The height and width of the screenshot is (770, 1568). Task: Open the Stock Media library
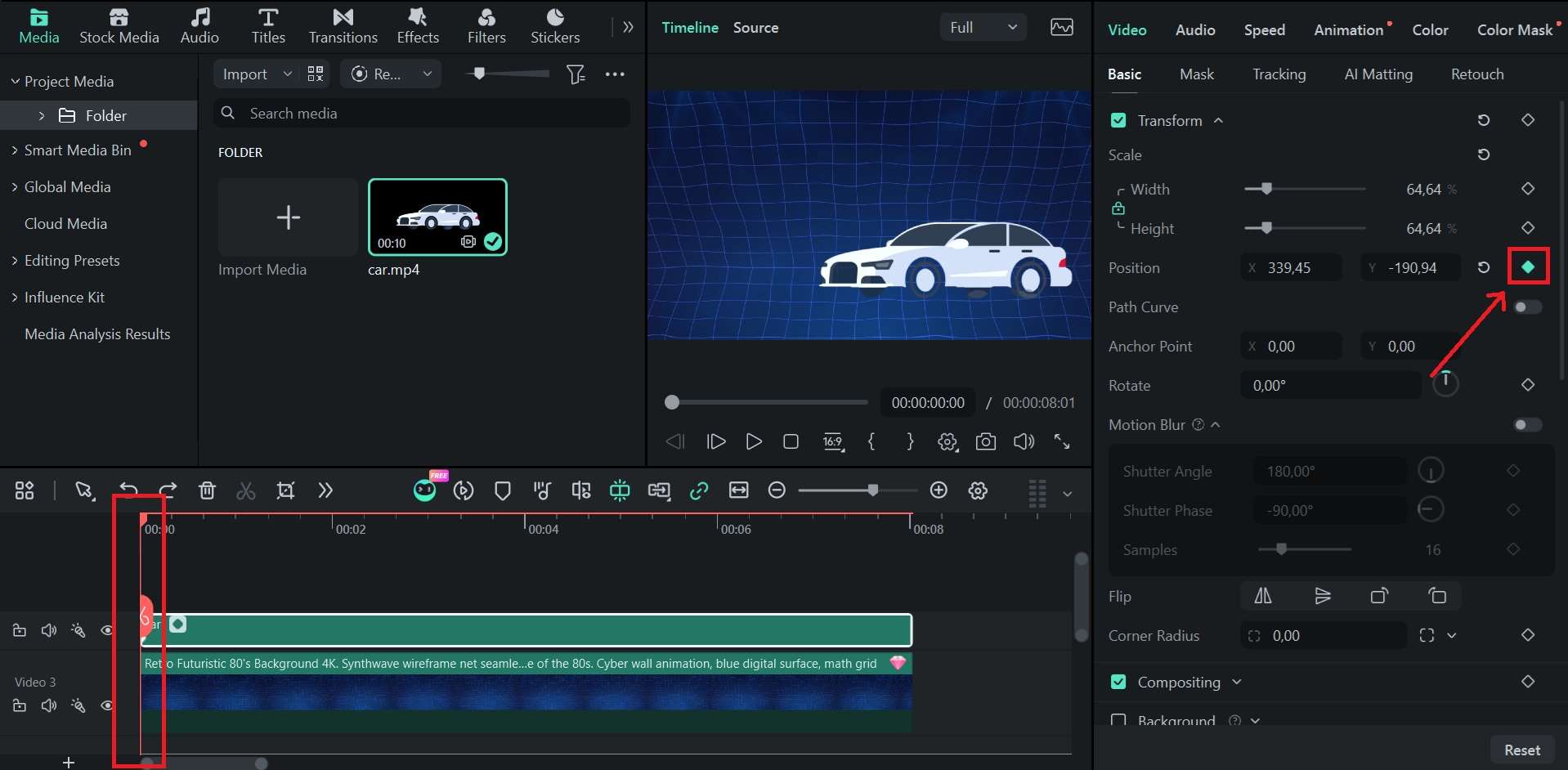pos(119,27)
